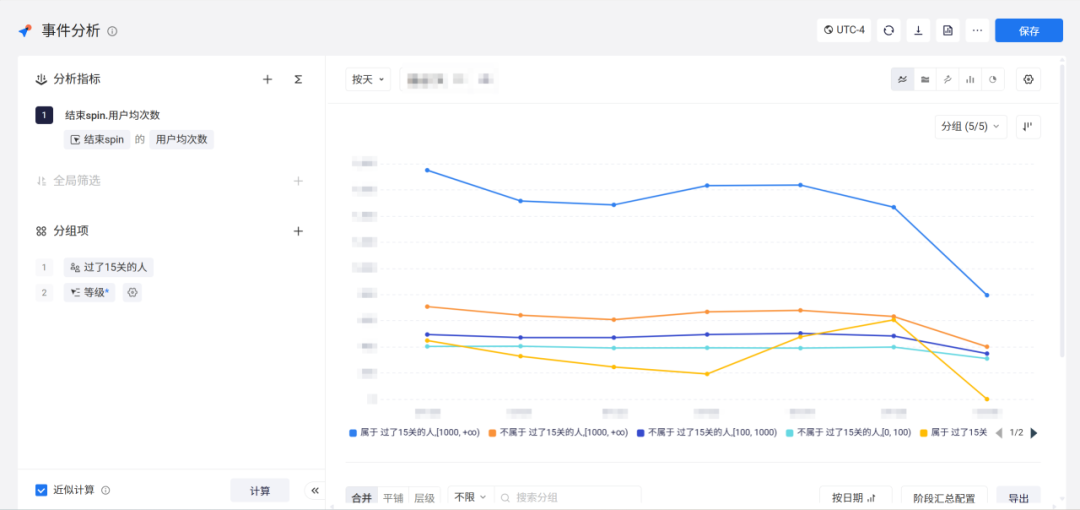Open the 用户均次数 metric dropdown
The height and width of the screenshot is (510, 1080).
pyautogui.click(x=182, y=140)
